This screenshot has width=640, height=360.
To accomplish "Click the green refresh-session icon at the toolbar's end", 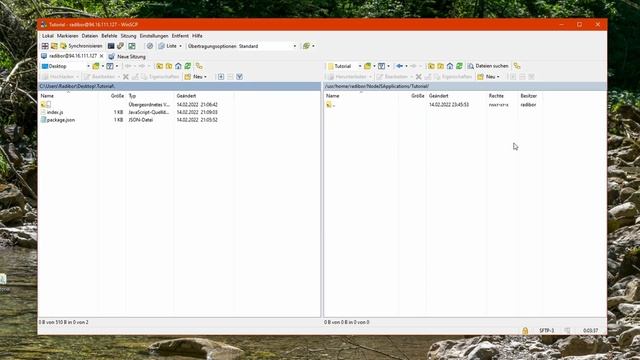I will [x=307, y=46].
